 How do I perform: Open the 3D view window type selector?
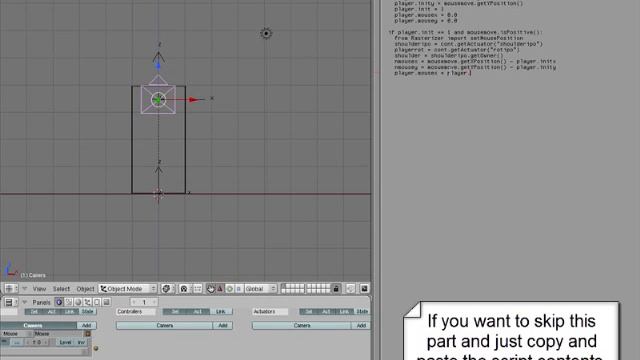click(x=11, y=289)
